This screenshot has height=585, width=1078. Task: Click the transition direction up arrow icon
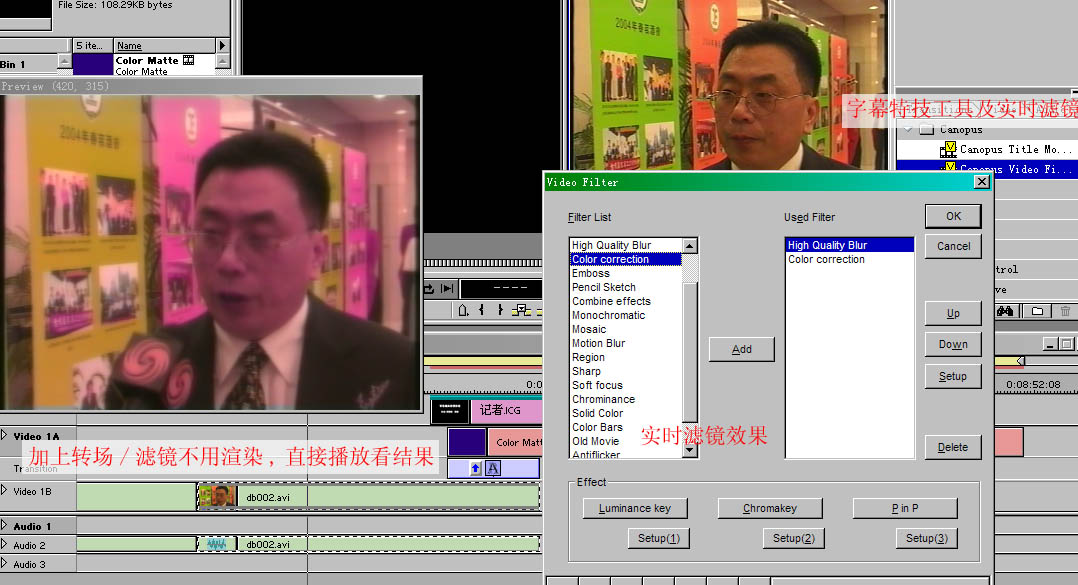475,468
